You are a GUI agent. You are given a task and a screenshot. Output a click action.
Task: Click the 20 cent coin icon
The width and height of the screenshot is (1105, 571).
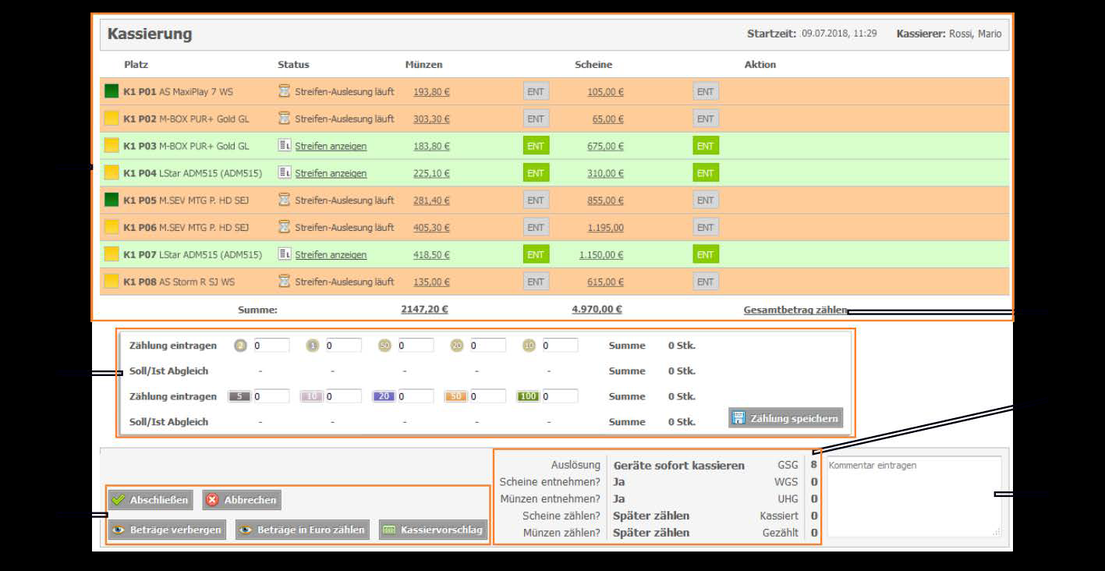tap(457, 346)
